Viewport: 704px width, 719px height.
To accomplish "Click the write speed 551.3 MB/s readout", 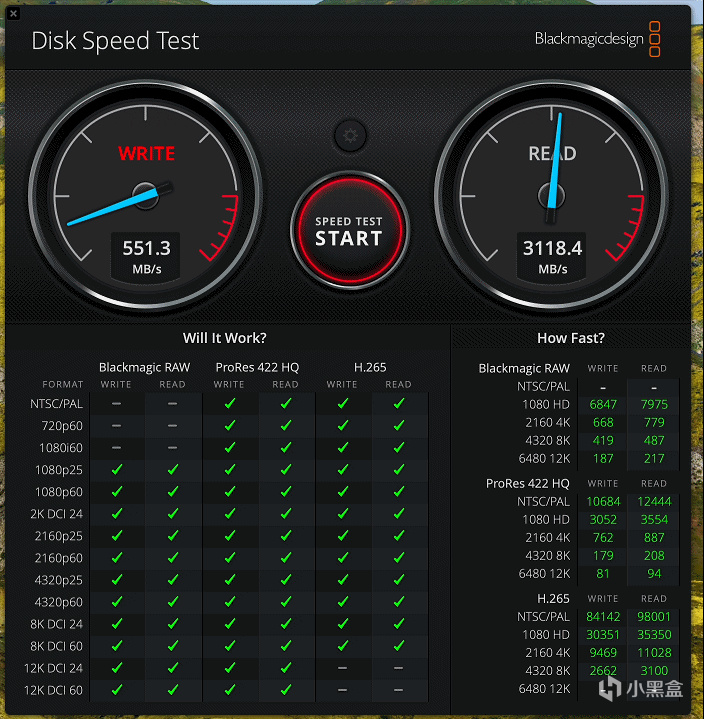I will point(146,256).
